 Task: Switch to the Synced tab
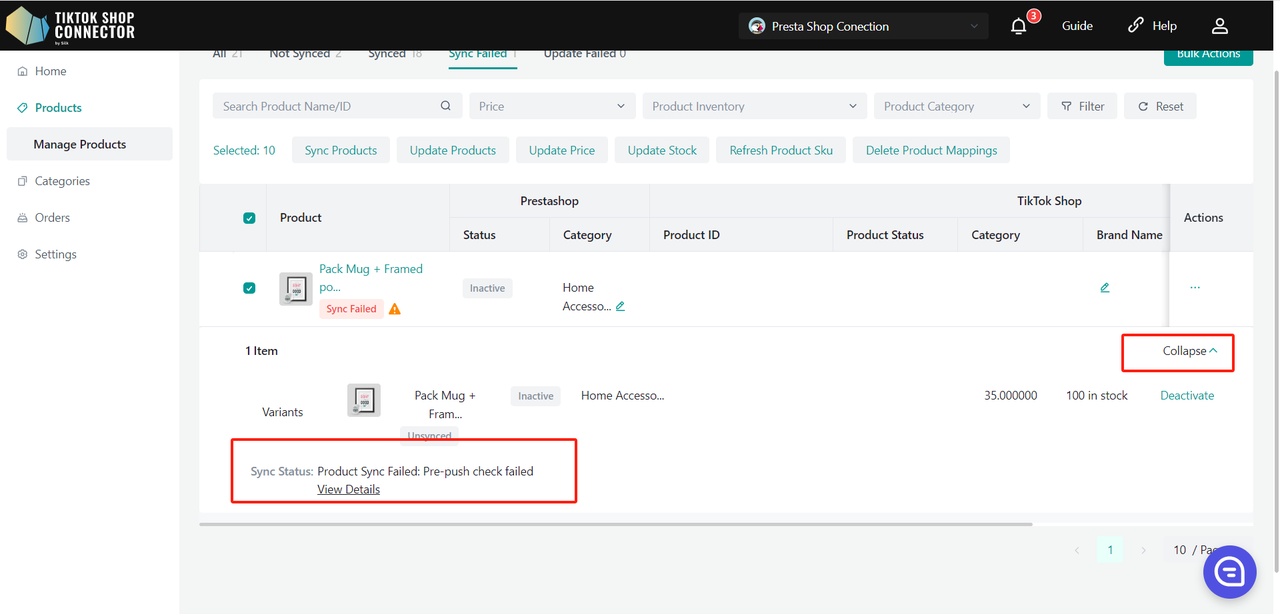click(395, 54)
